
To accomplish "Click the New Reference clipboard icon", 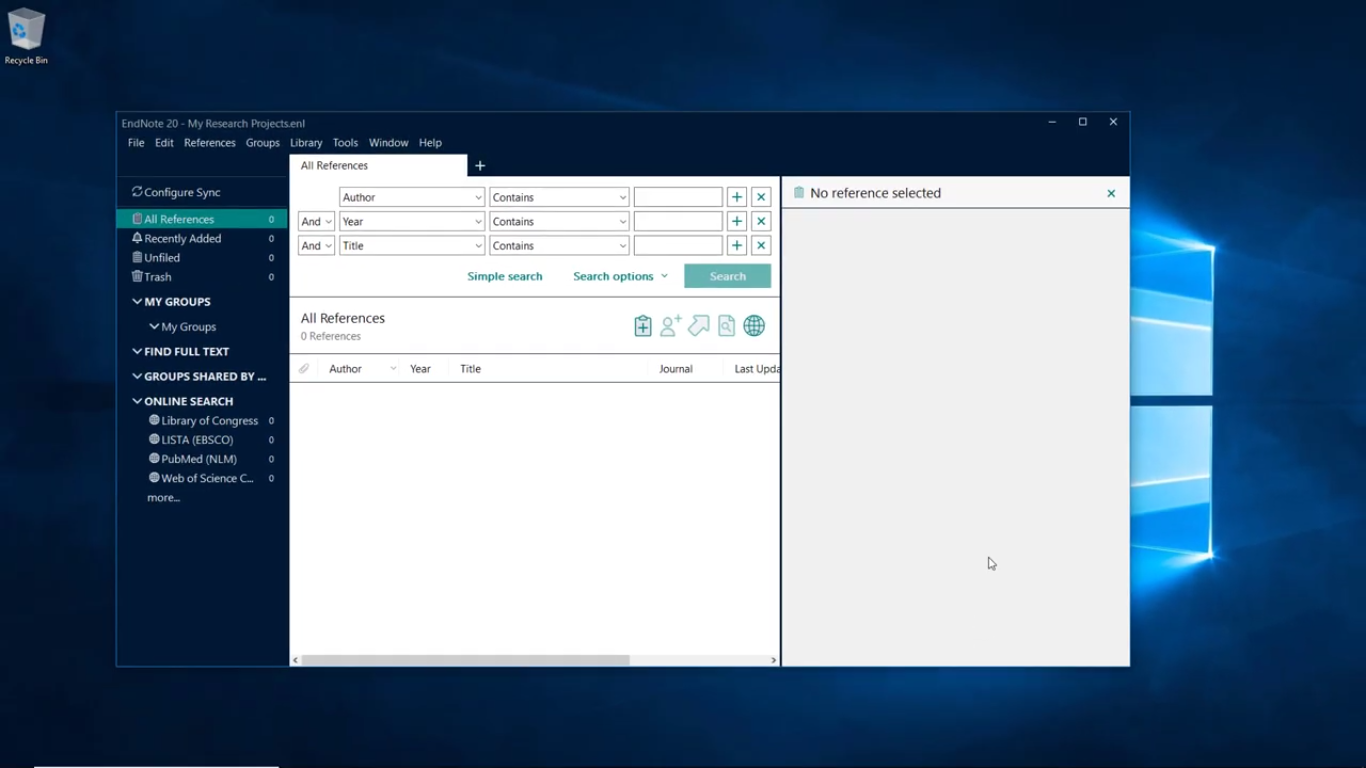I will pyautogui.click(x=643, y=326).
